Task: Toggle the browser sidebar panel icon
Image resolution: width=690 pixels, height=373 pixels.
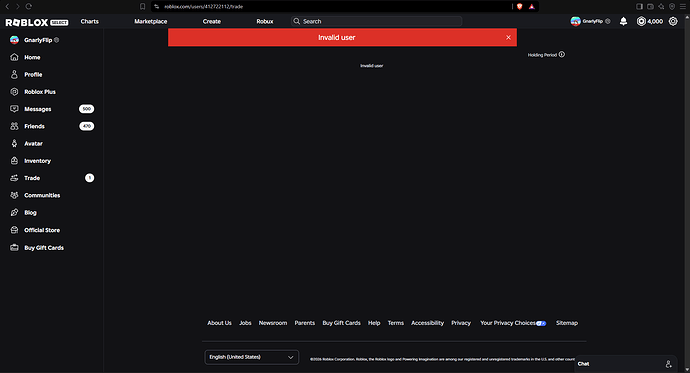Action: pos(639,7)
